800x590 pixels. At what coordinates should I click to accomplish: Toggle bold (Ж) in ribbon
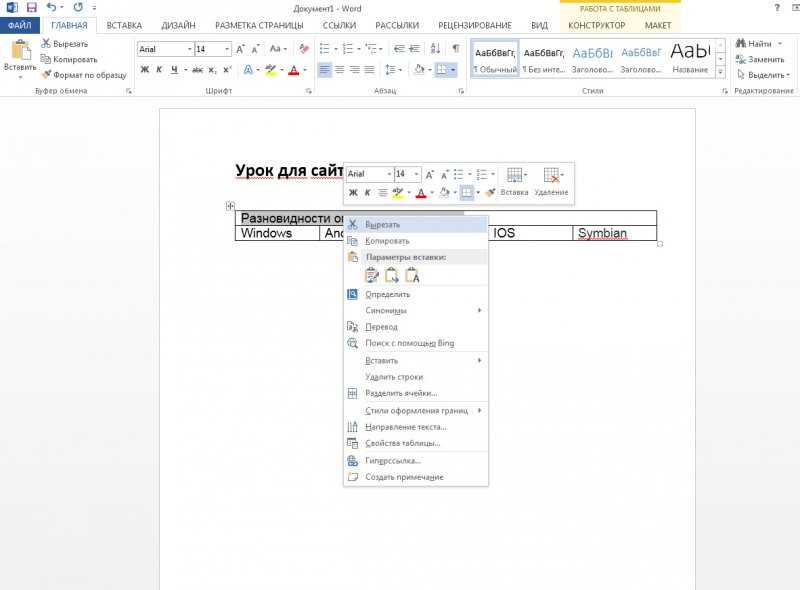(145, 69)
